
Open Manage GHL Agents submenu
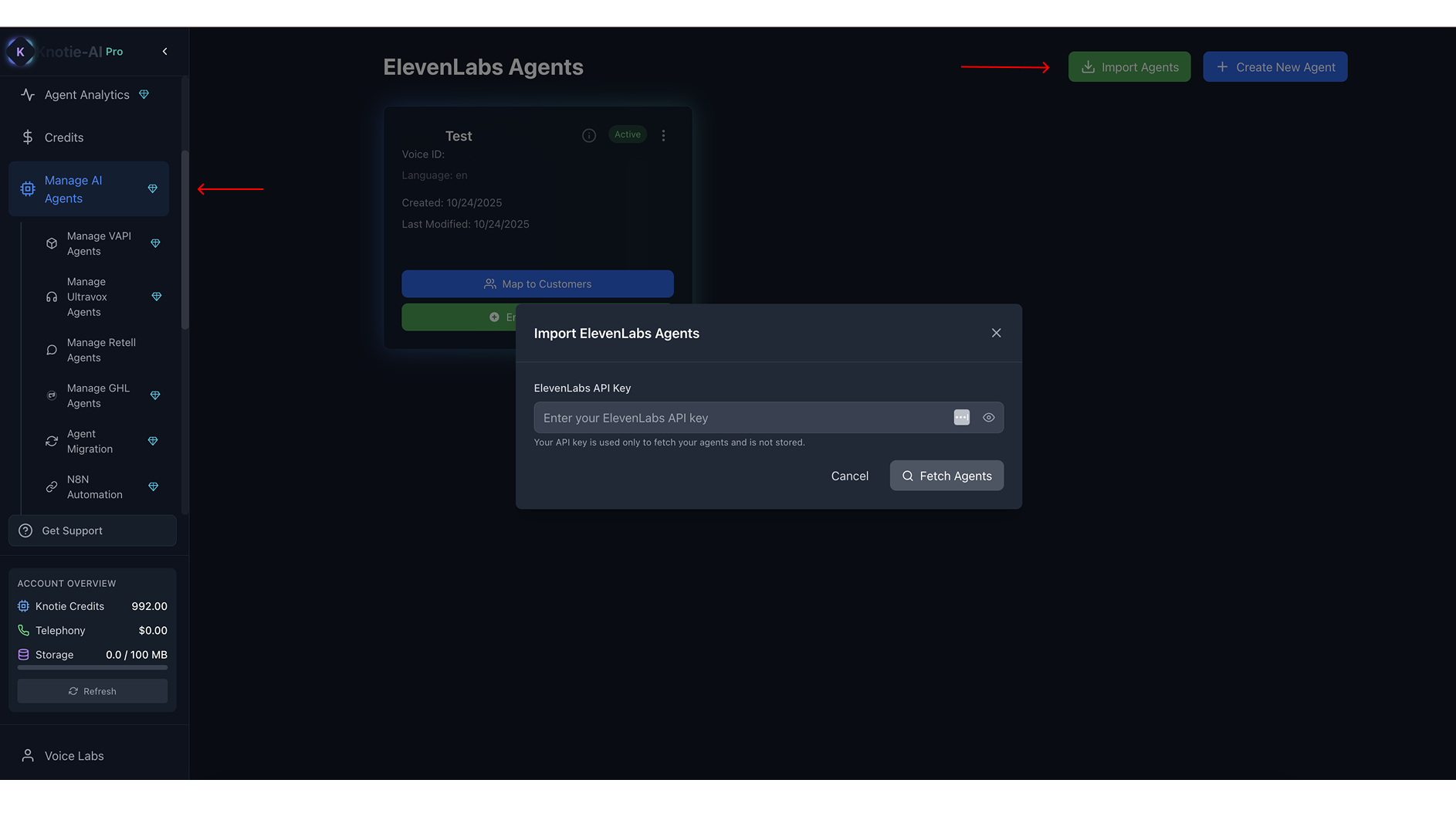click(x=99, y=396)
